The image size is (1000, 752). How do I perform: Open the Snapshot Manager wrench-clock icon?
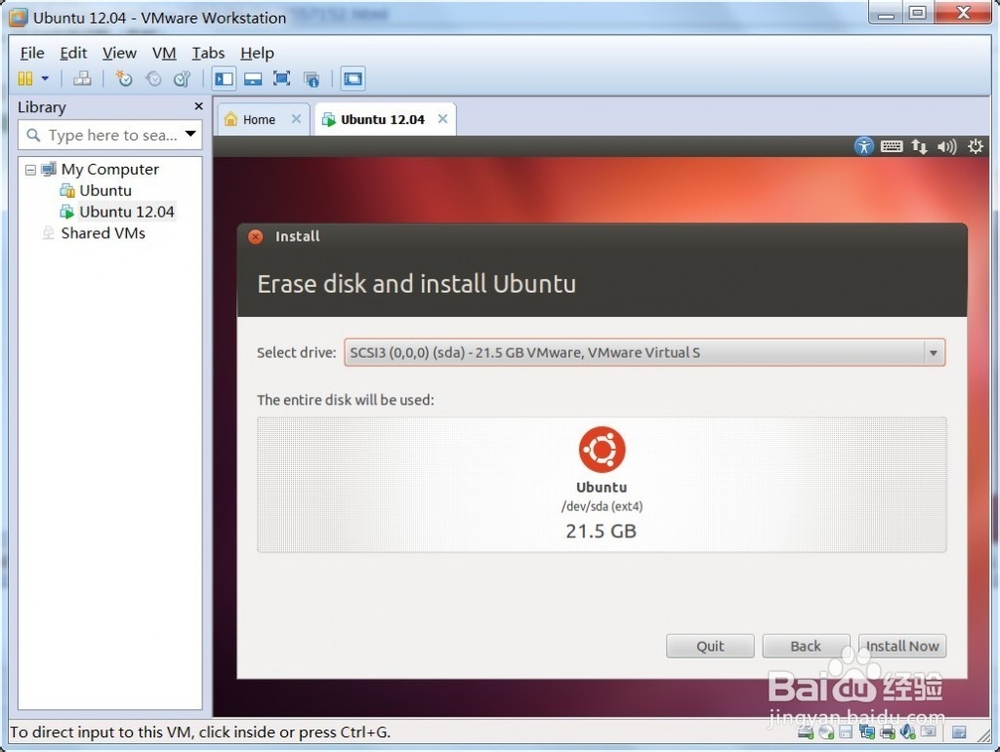point(182,78)
